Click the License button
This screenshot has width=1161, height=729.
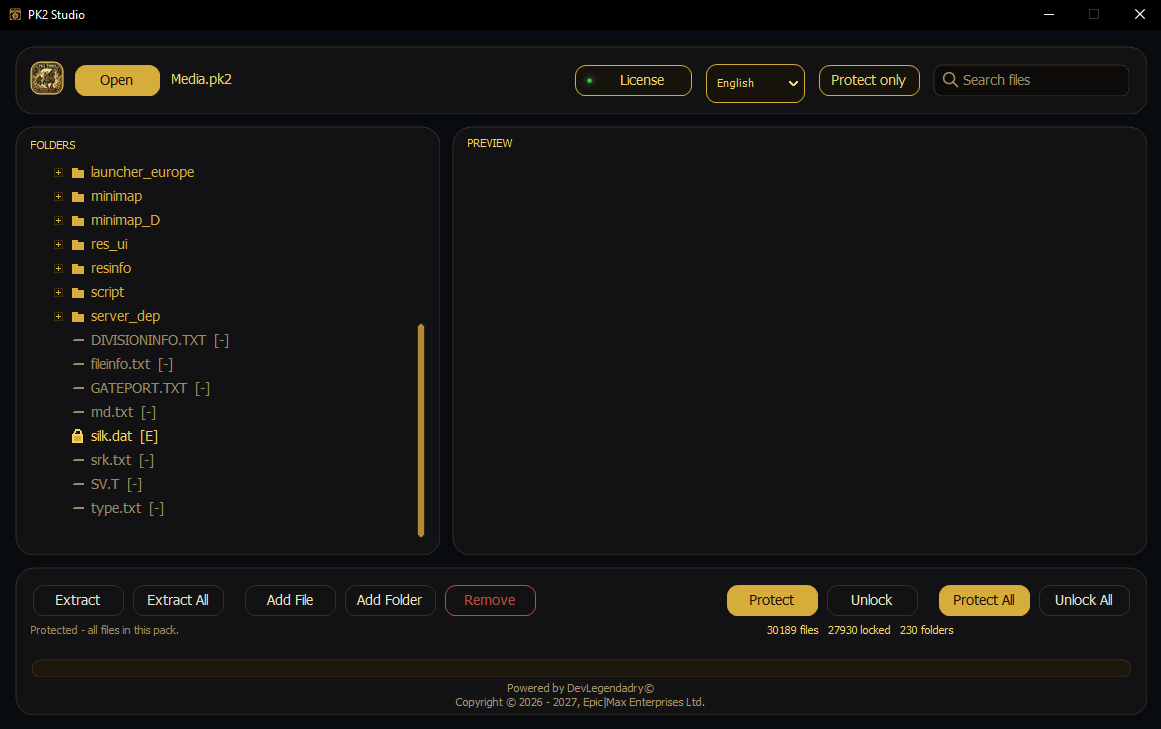(633, 80)
